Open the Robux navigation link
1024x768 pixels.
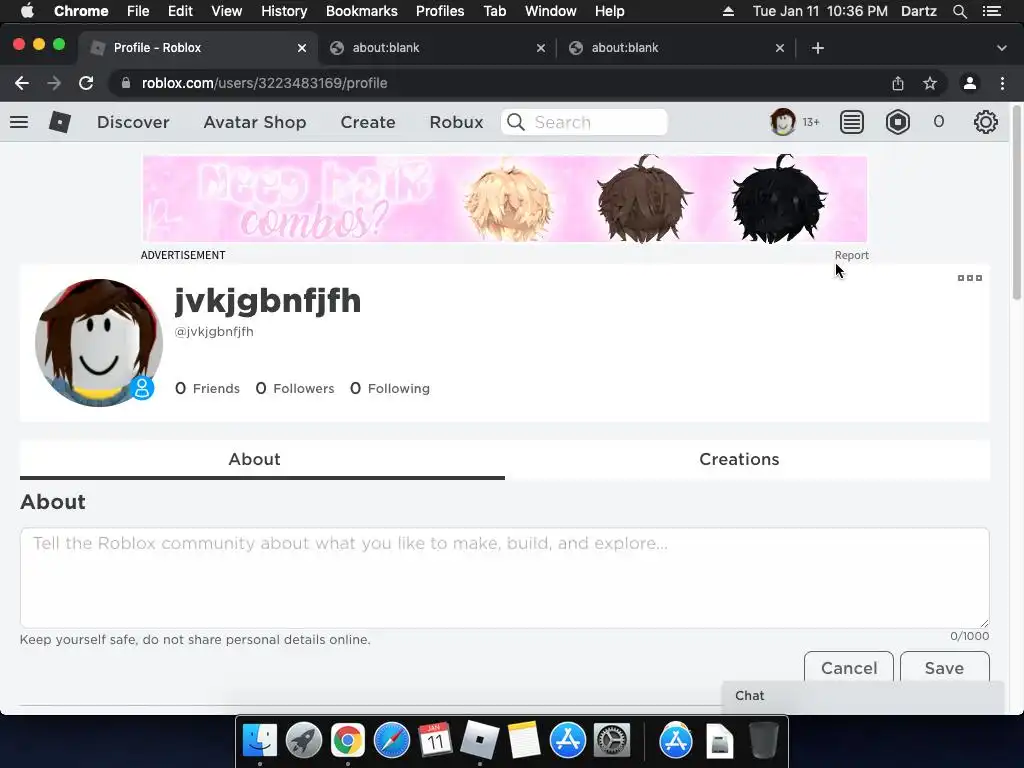pos(456,122)
